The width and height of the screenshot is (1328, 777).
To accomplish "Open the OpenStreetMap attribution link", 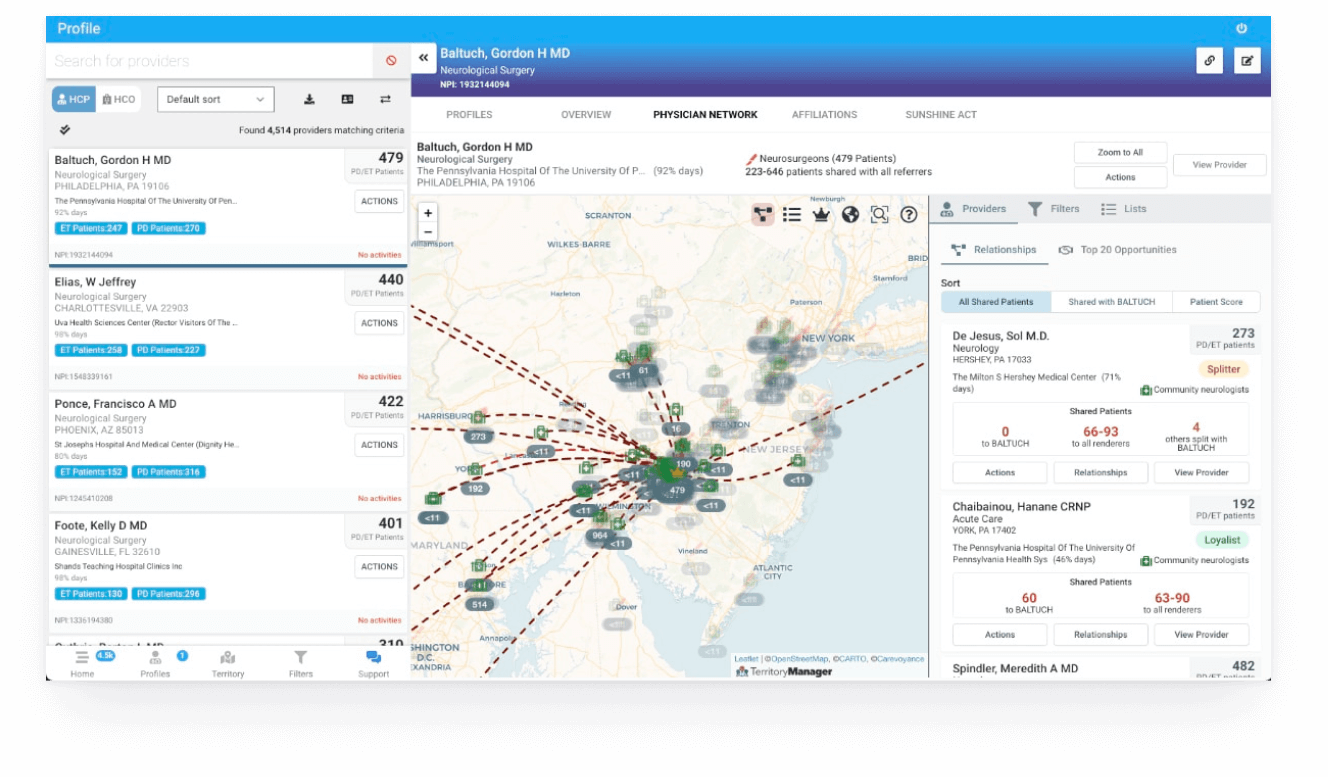I will (798, 659).
